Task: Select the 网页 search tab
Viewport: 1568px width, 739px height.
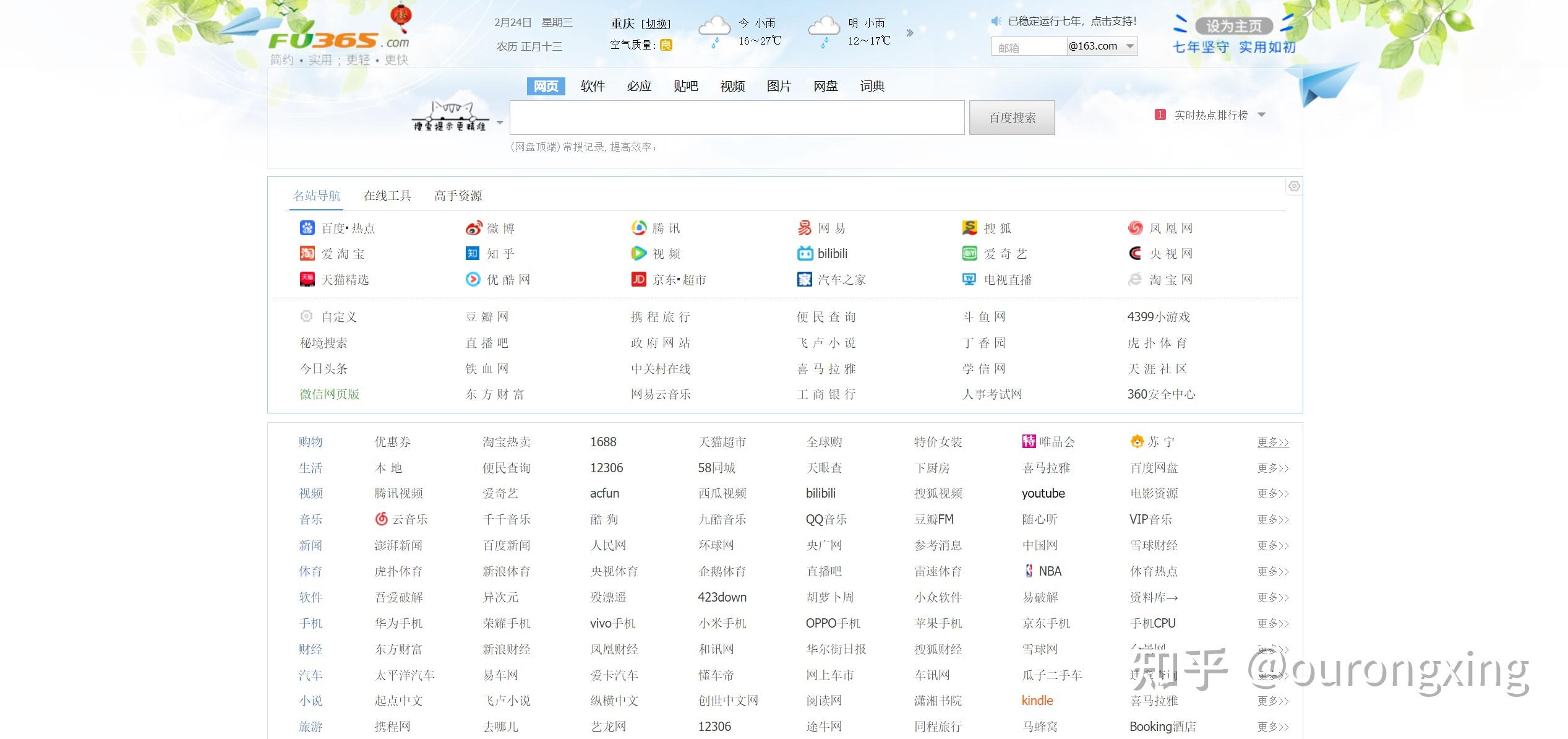Action: pos(546,86)
